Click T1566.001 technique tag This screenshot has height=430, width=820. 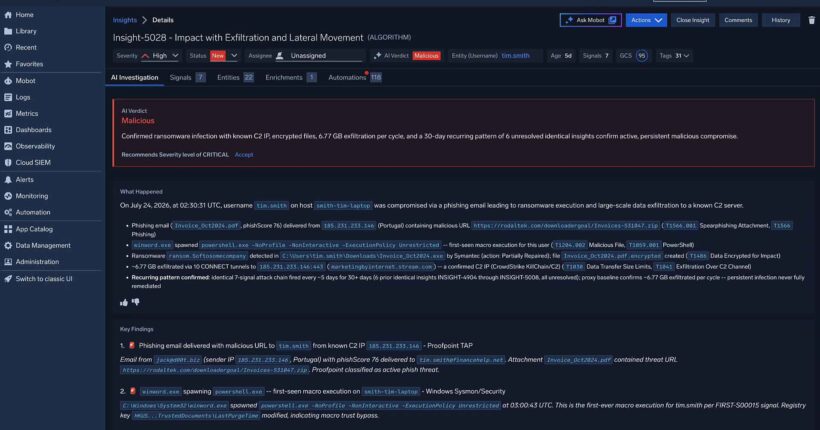[x=680, y=225]
